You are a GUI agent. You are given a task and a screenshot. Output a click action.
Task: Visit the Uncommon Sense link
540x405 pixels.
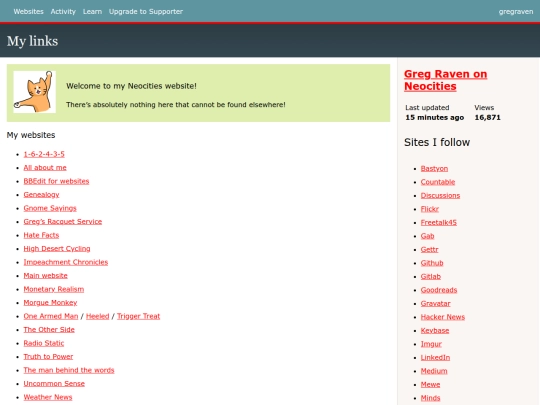54,384
